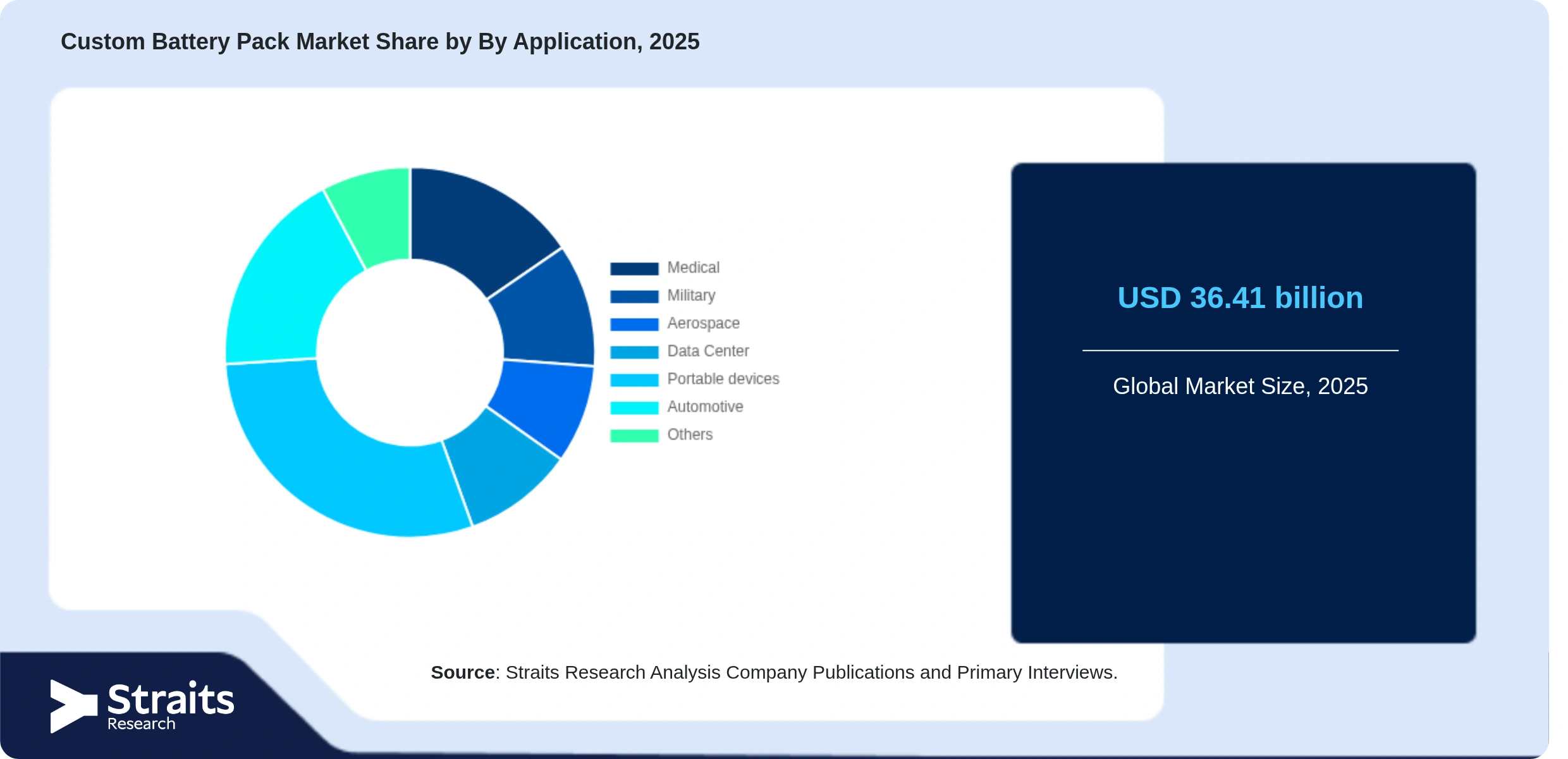The height and width of the screenshot is (759, 1568).
Task: Click the Straits Research wordmark
Action: click(171, 707)
